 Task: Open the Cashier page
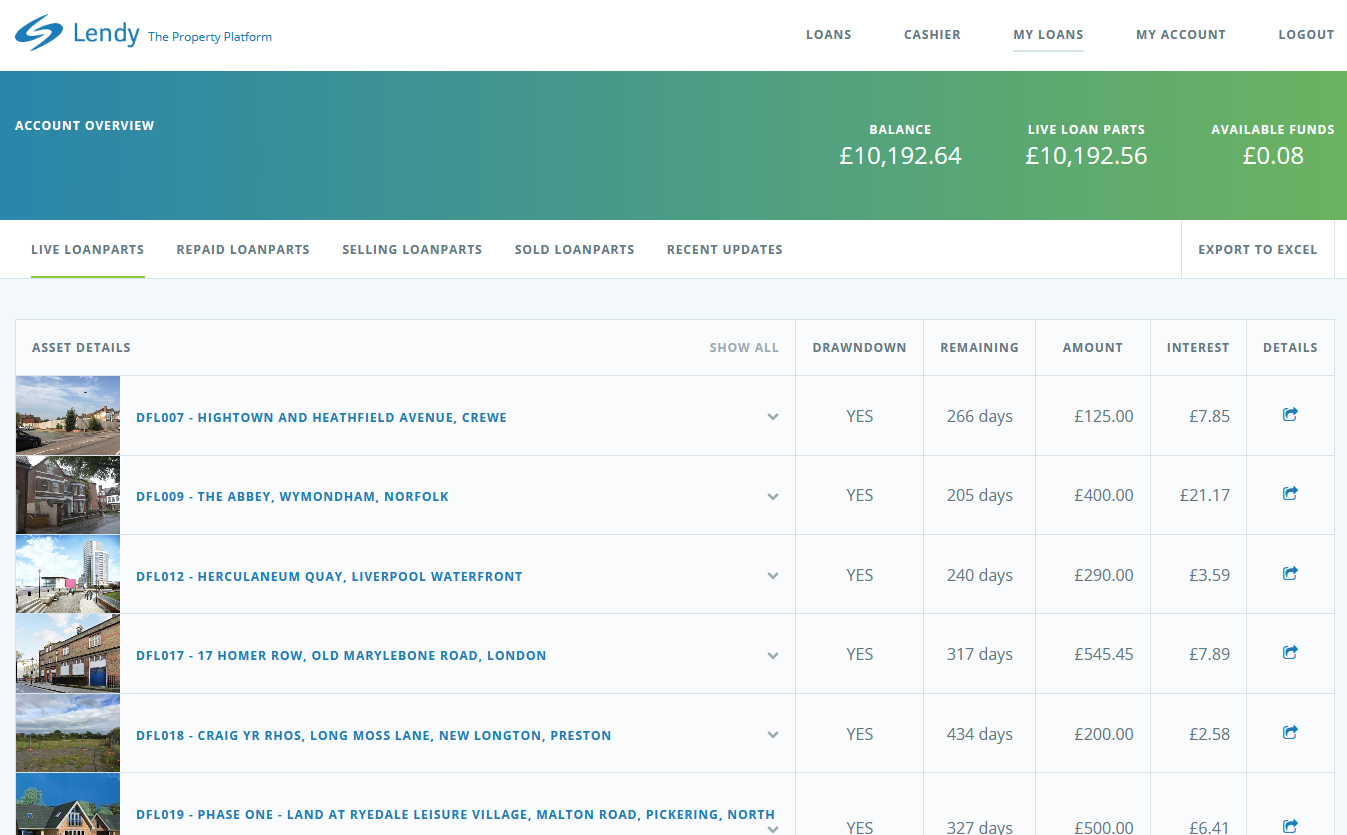(932, 35)
